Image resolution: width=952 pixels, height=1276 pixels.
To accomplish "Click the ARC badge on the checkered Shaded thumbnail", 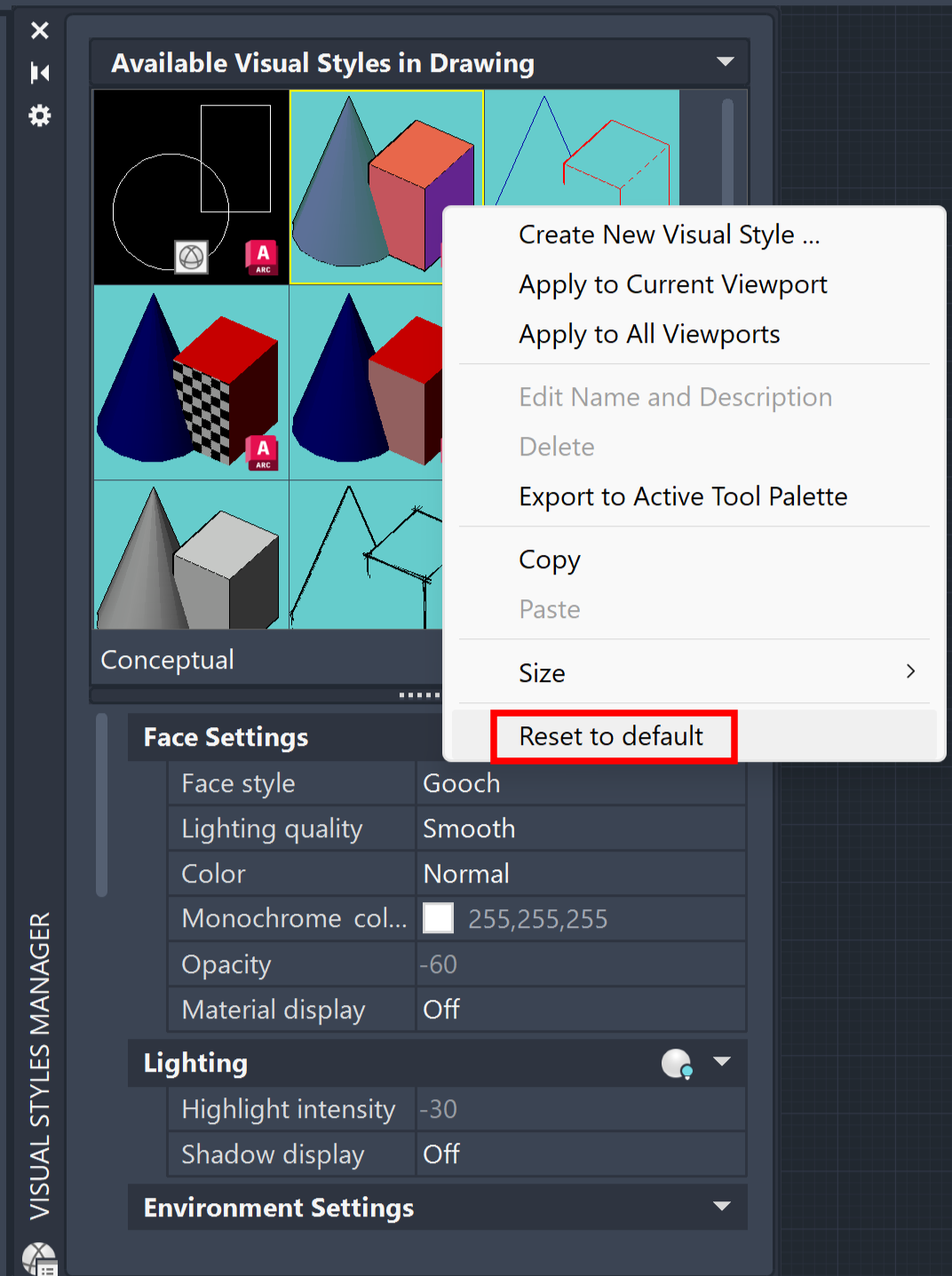I will [x=262, y=453].
